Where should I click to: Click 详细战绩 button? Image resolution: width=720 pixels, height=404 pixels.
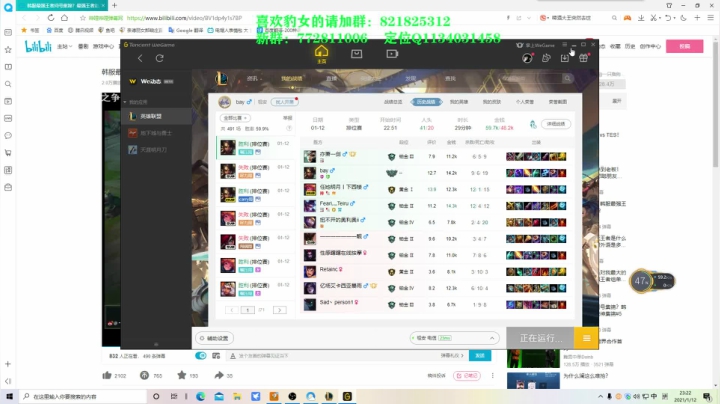point(556,124)
